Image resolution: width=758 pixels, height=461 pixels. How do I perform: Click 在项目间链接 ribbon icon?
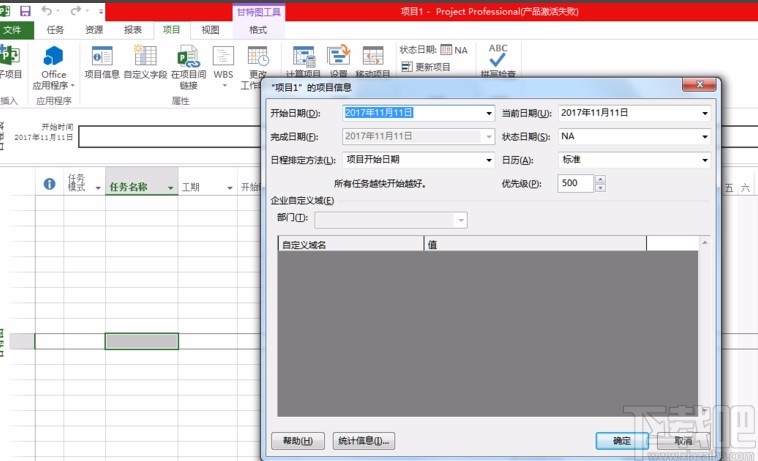tap(189, 56)
